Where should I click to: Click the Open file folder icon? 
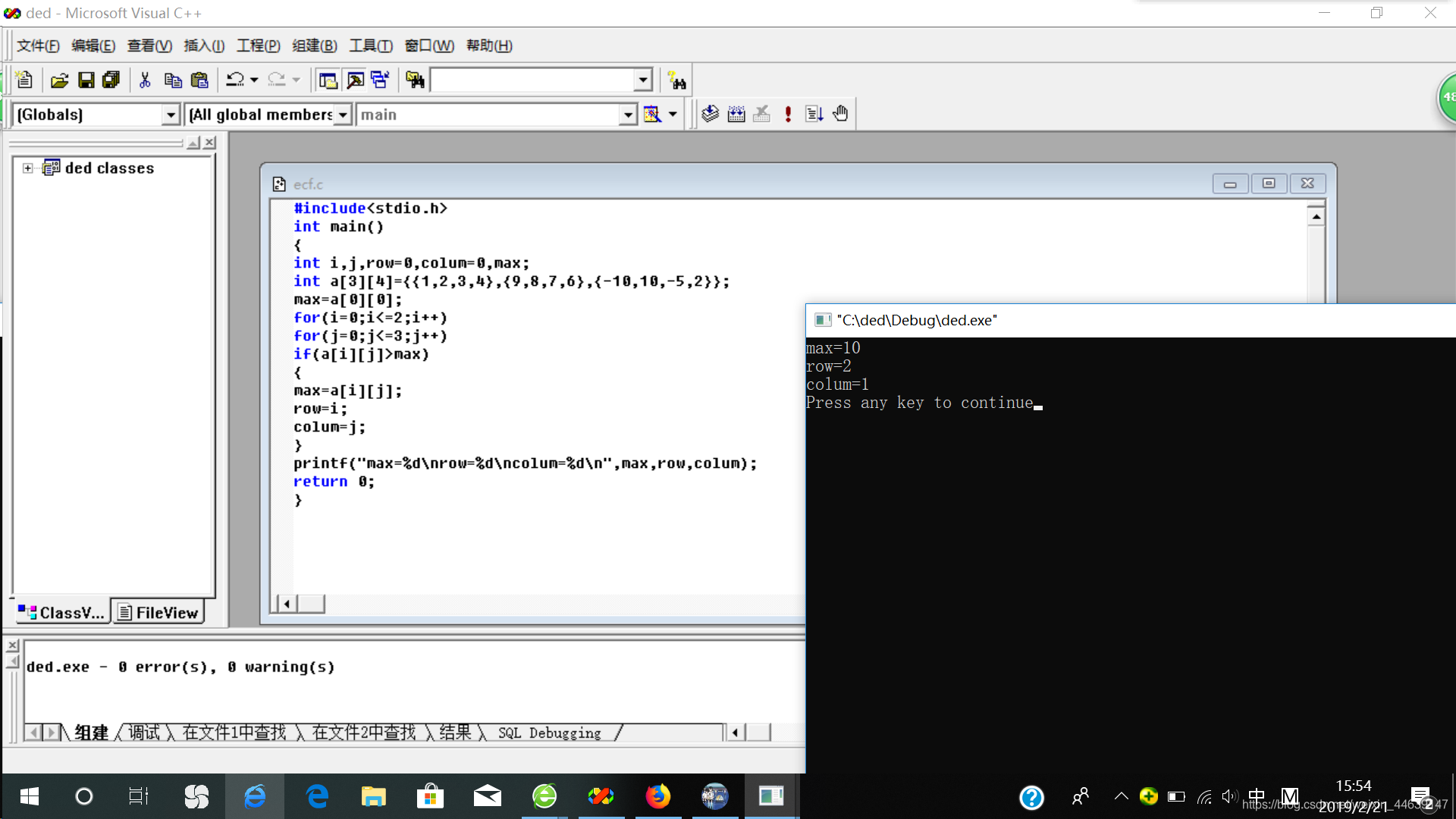tap(59, 80)
